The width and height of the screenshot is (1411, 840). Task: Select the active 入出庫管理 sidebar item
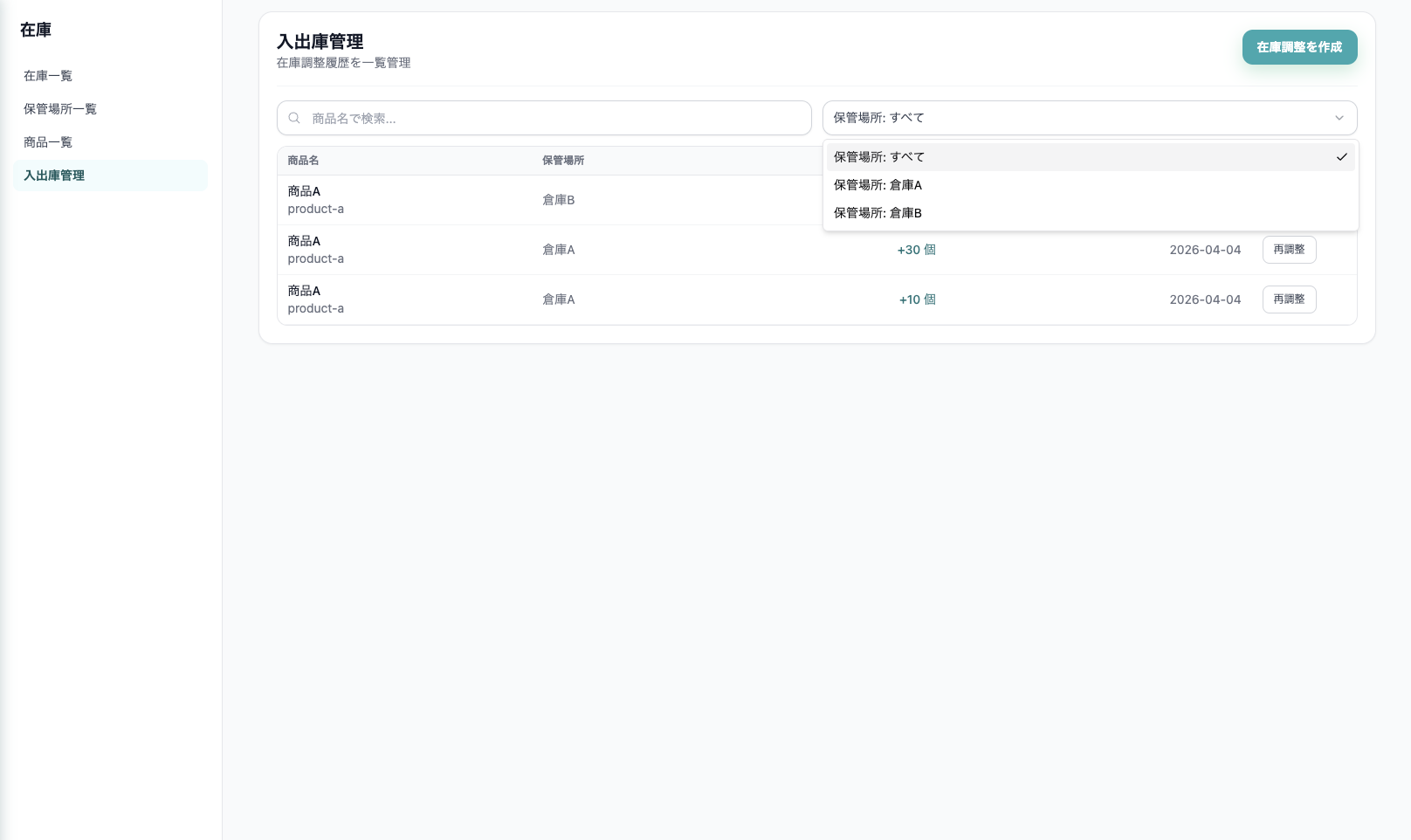tap(54, 176)
